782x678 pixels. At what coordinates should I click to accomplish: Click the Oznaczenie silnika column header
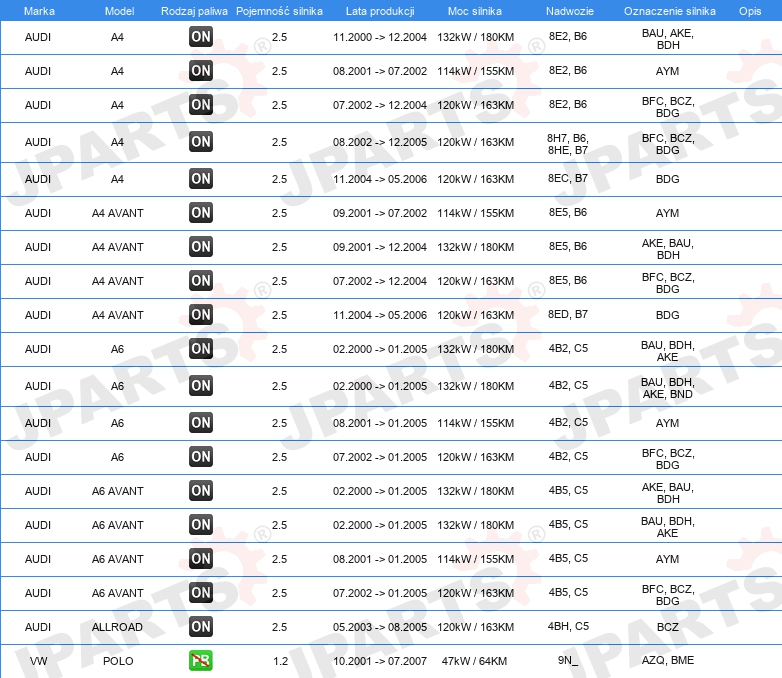pyautogui.click(x=670, y=11)
